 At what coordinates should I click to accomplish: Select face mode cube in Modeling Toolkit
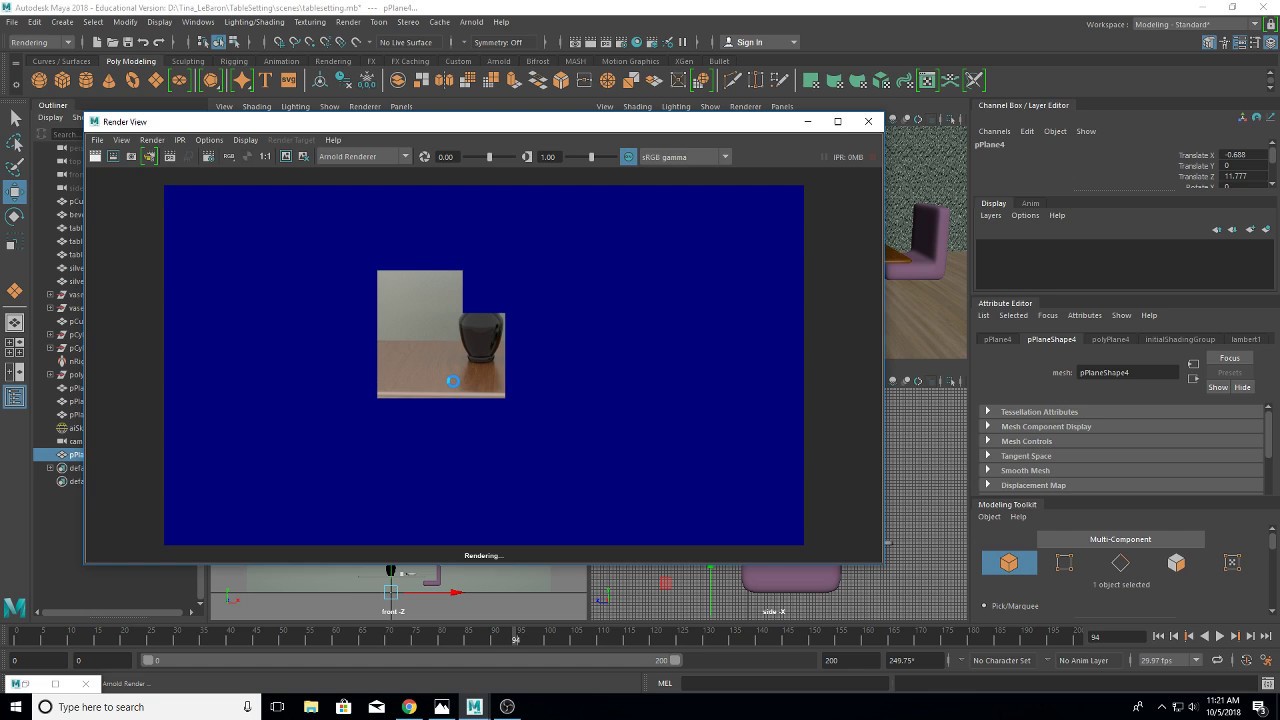1176,563
